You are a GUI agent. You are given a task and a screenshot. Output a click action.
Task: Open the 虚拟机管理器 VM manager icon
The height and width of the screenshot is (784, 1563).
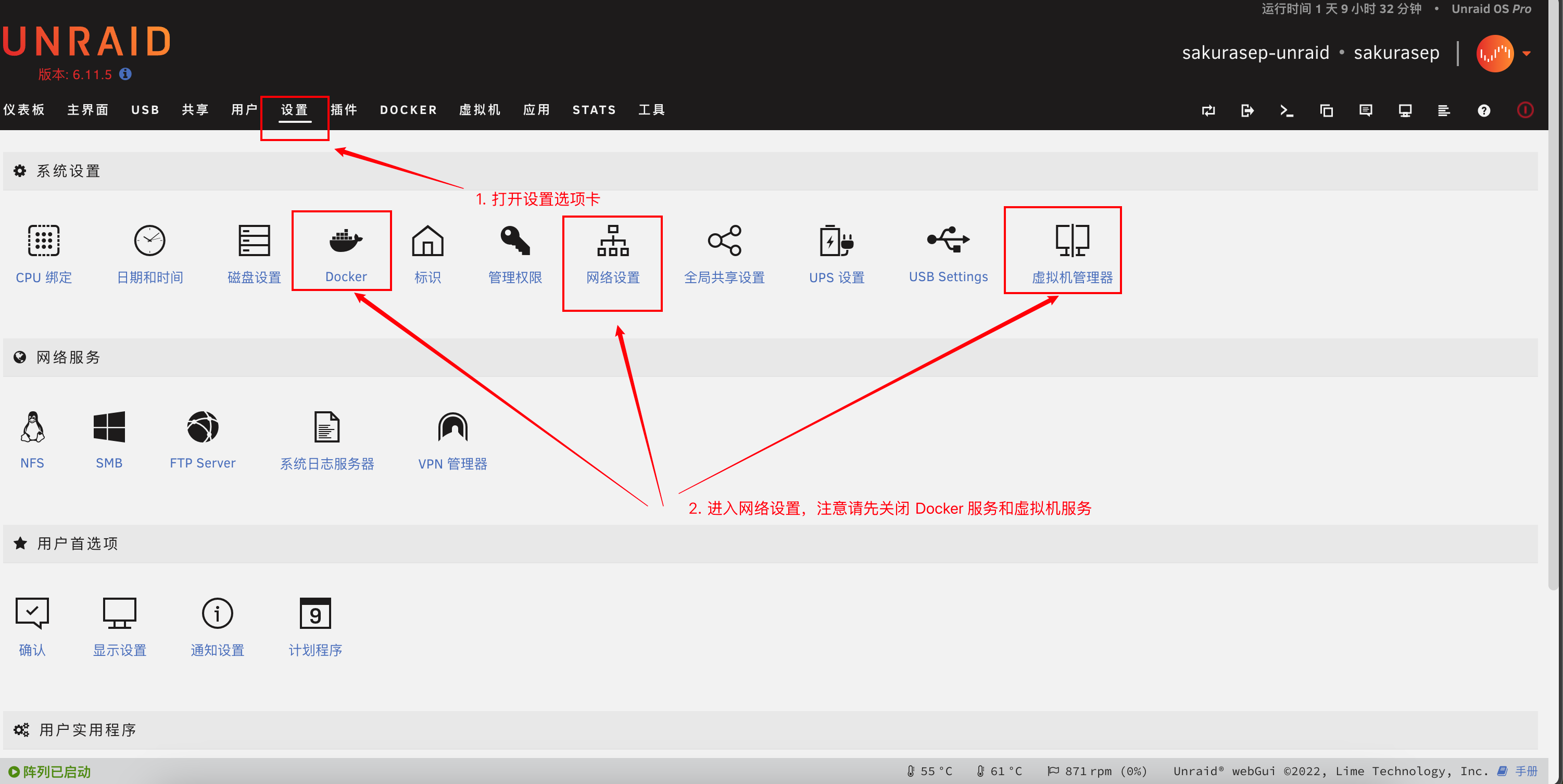click(x=1072, y=242)
